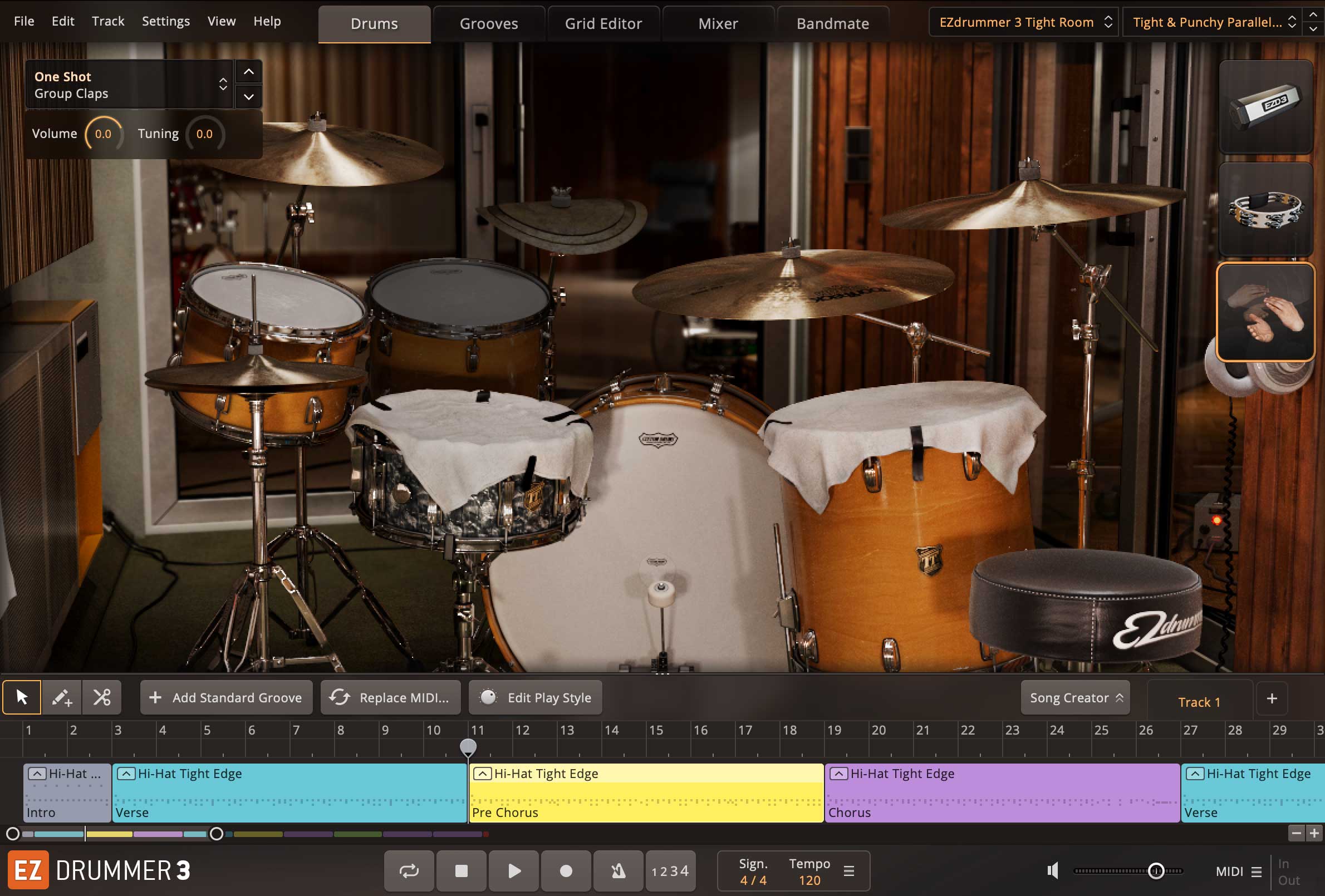Select the pencil draw tool
This screenshot has width=1325, height=896.
pyautogui.click(x=62, y=697)
